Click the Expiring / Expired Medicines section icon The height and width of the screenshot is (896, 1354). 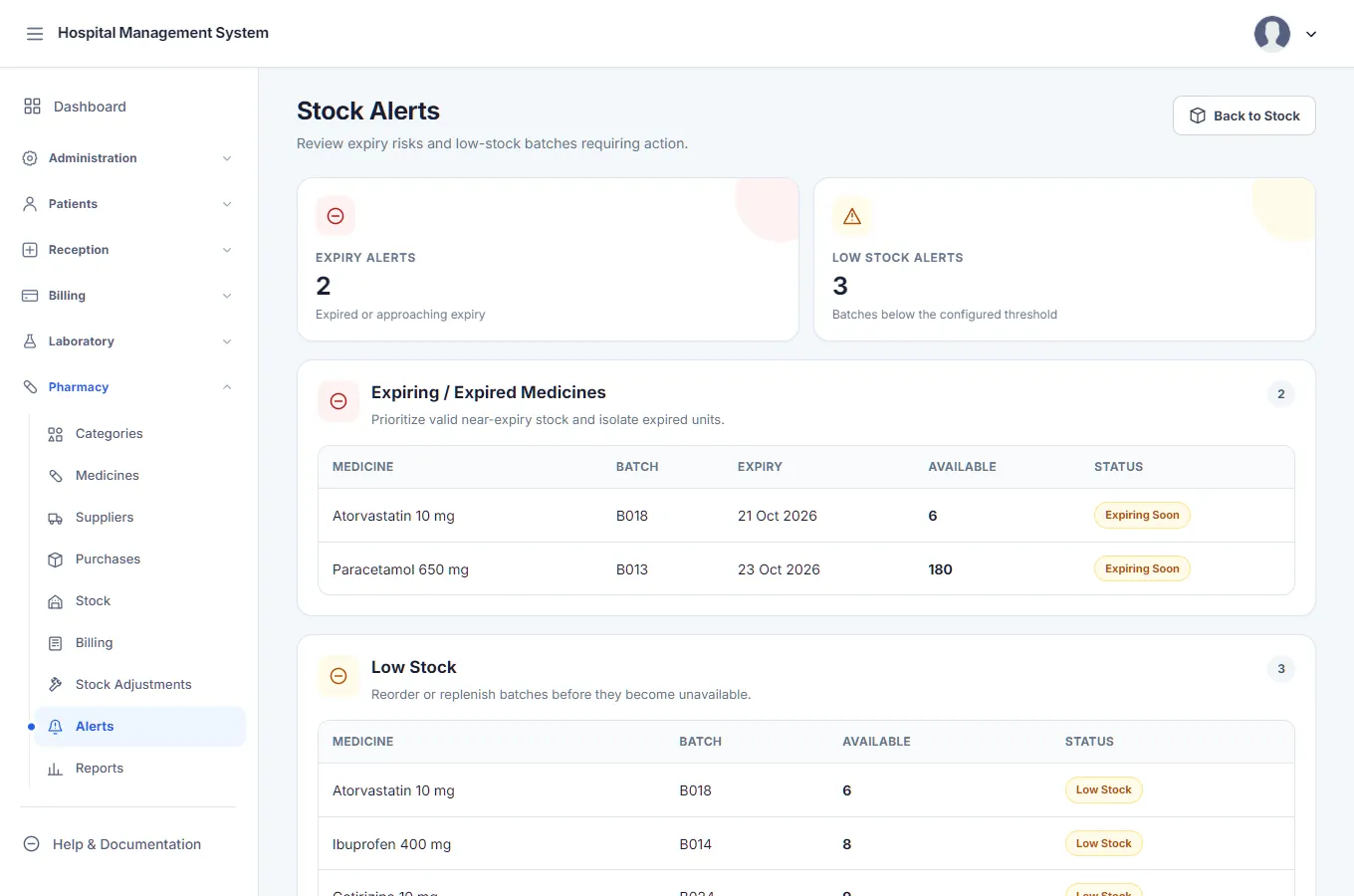point(338,401)
